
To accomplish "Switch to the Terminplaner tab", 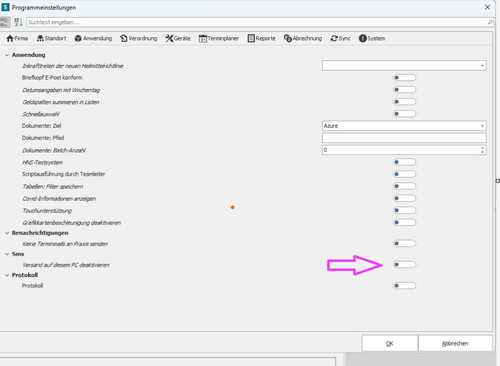I will [219, 38].
